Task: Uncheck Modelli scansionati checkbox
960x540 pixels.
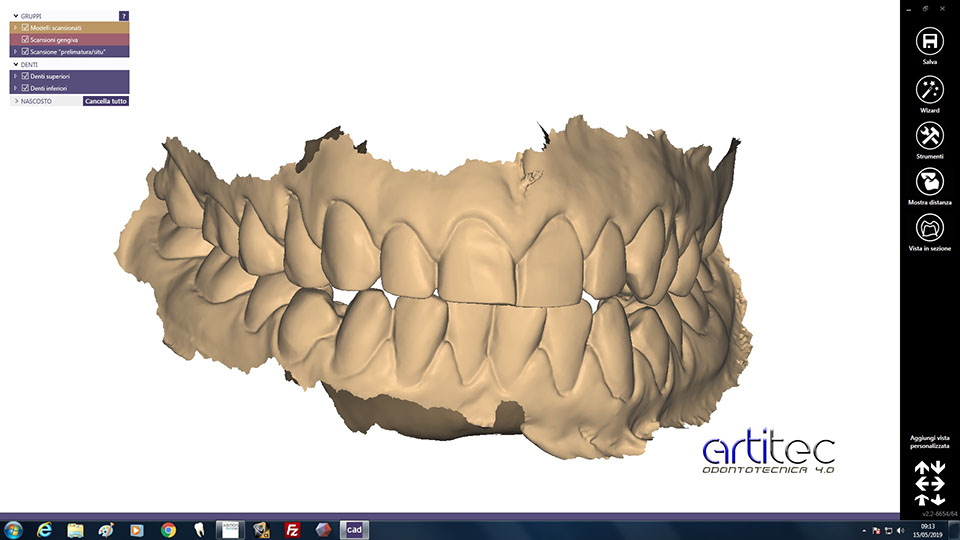Action: [26, 27]
